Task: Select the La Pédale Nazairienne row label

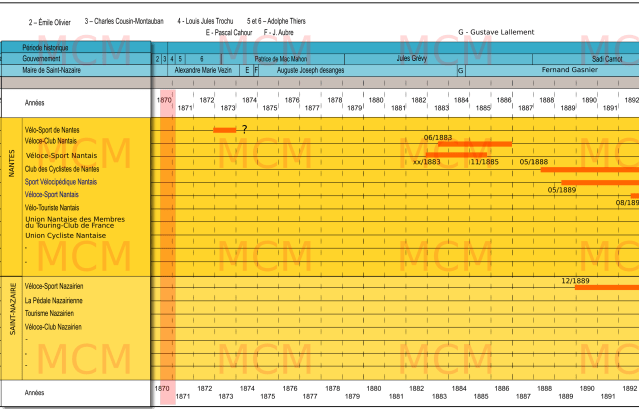Action: tap(54, 300)
